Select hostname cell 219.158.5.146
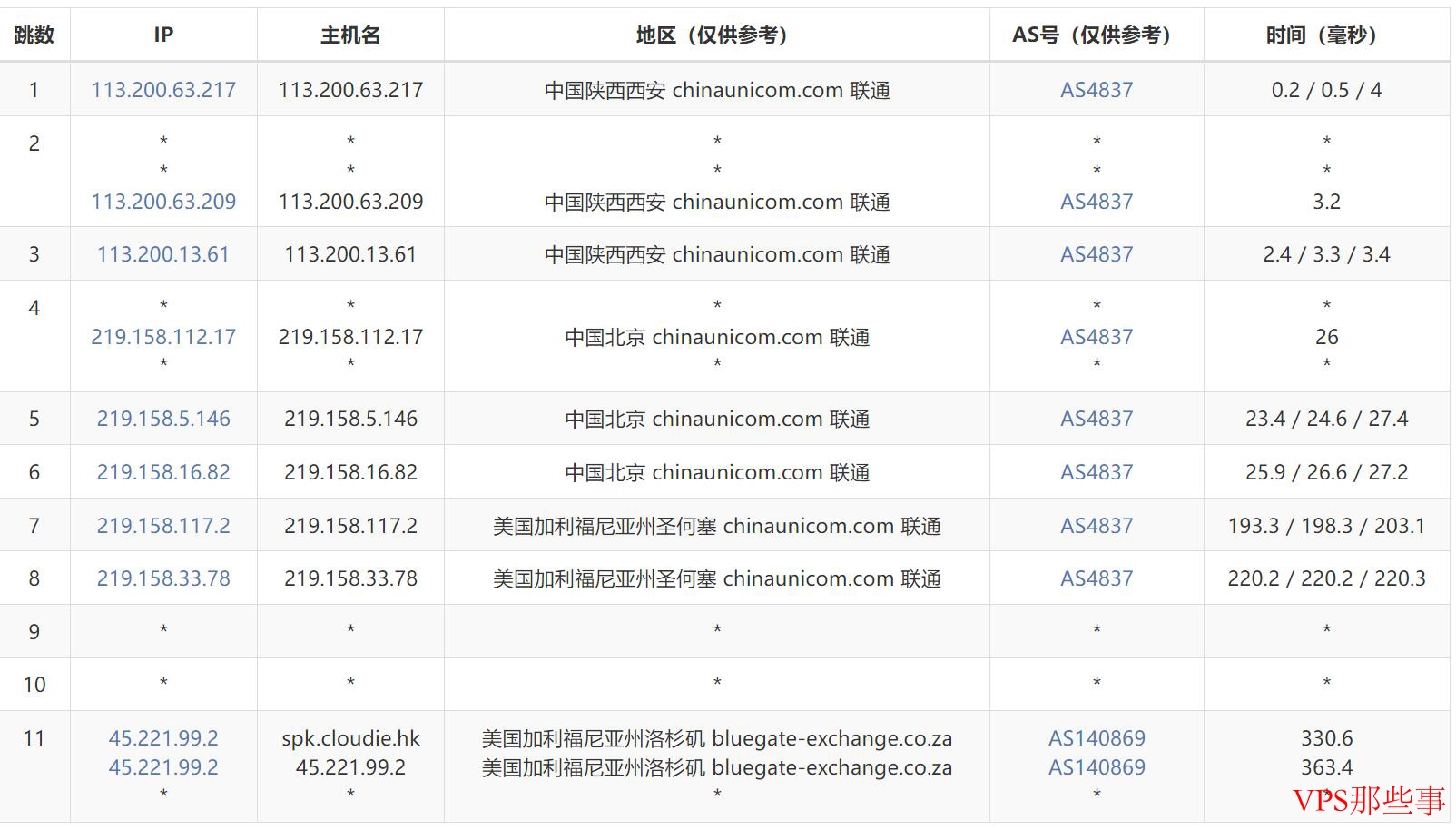The image size is (1456, 830). tap(350, 419)
